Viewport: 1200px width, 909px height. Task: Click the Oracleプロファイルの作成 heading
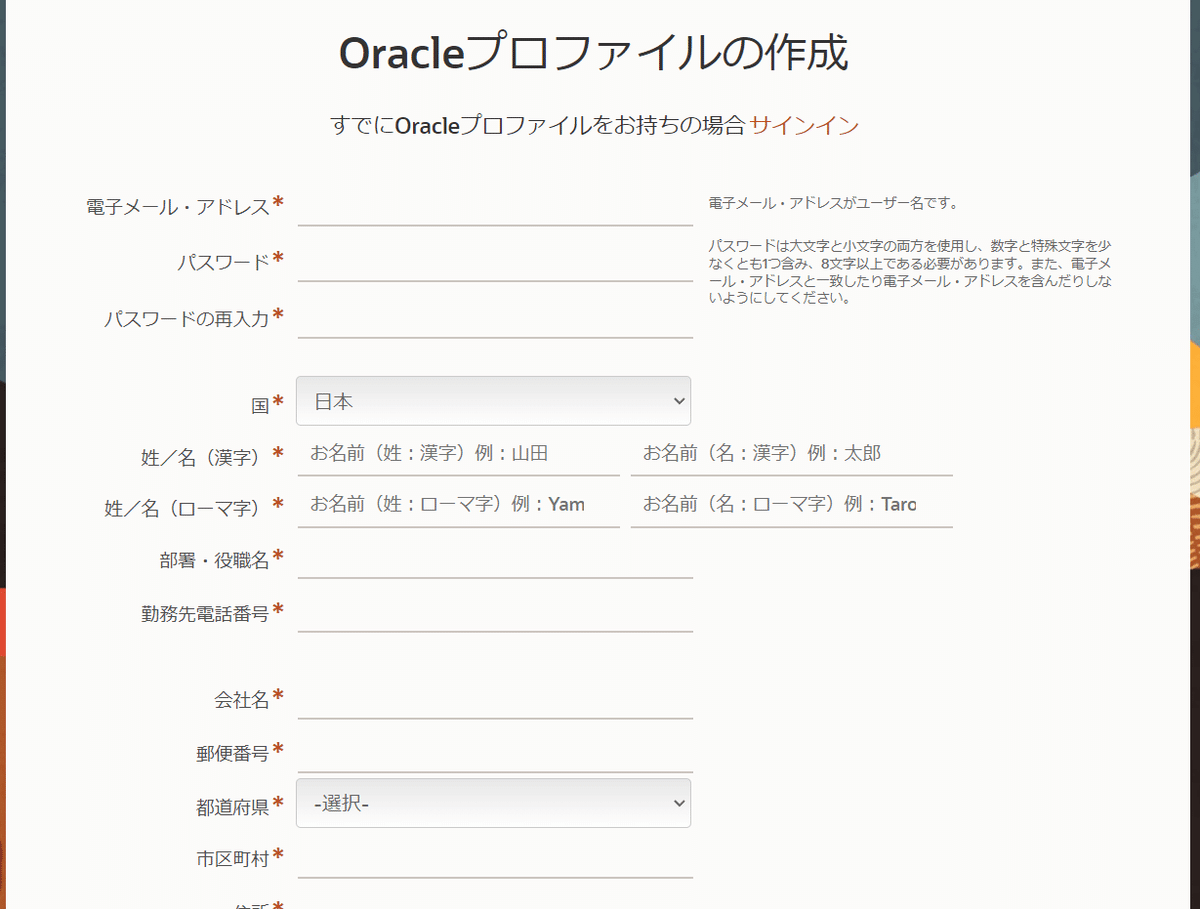pos(594,54)
